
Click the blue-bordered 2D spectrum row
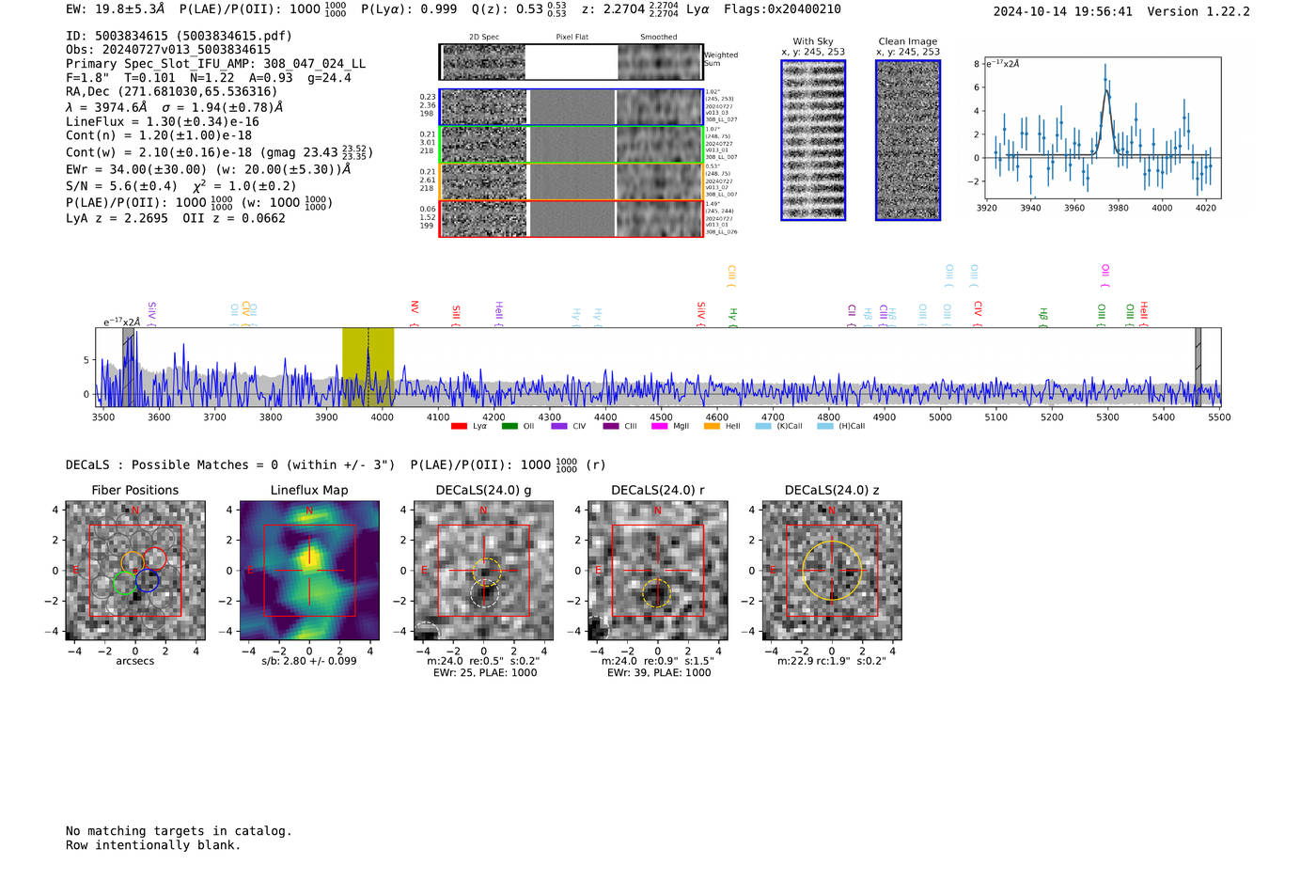click(x=572, y=107)
